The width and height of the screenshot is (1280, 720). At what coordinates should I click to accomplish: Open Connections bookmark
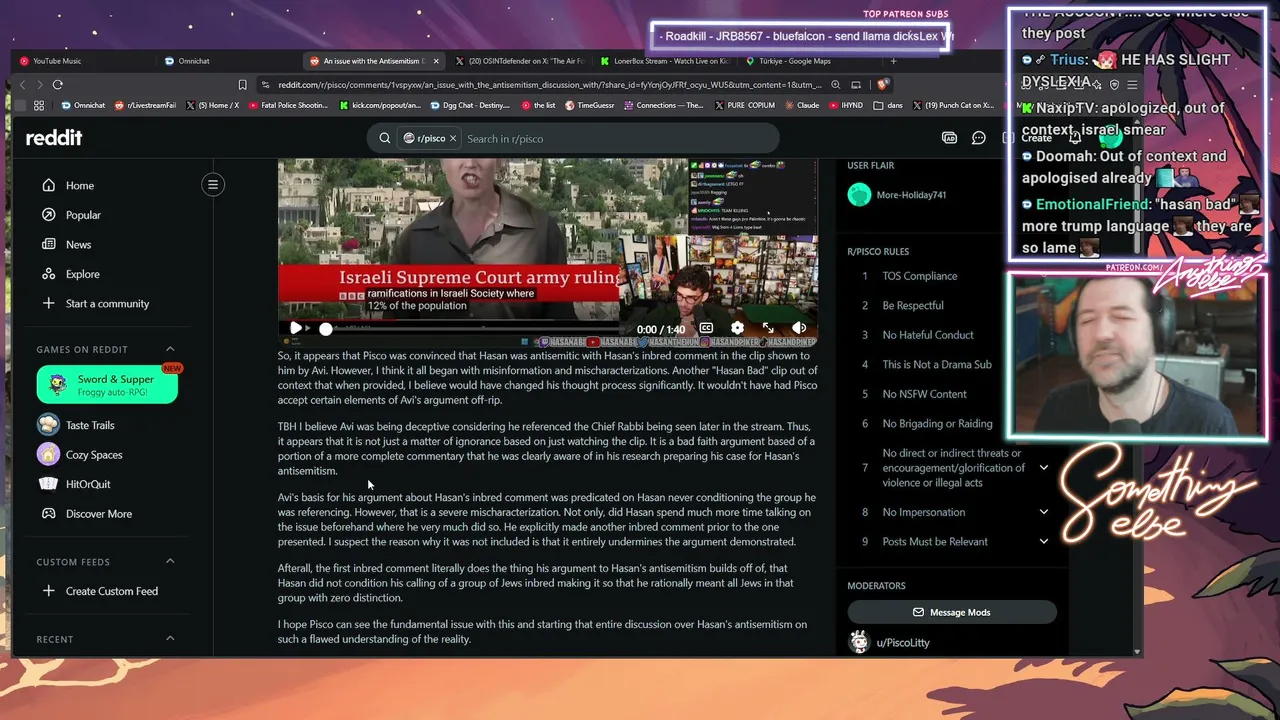point(664,105)
